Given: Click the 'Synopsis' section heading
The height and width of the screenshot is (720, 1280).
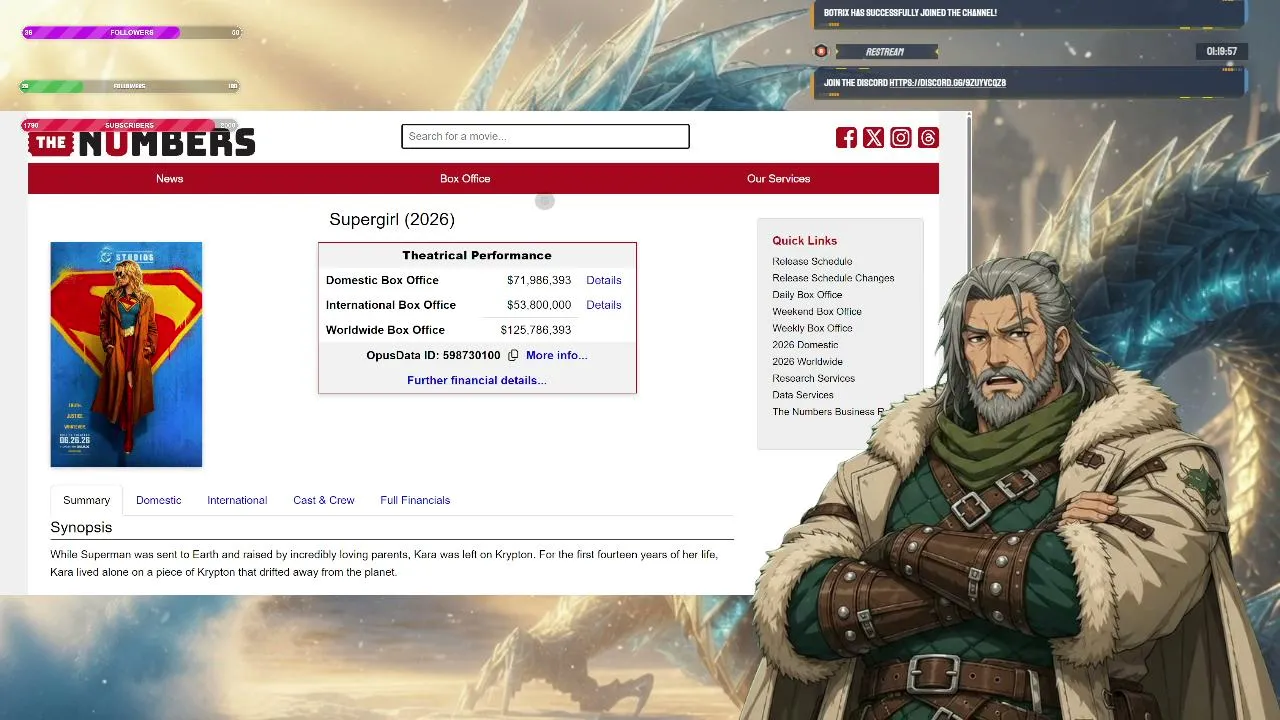Looking at the screenshot, I should tap(81, 527).
